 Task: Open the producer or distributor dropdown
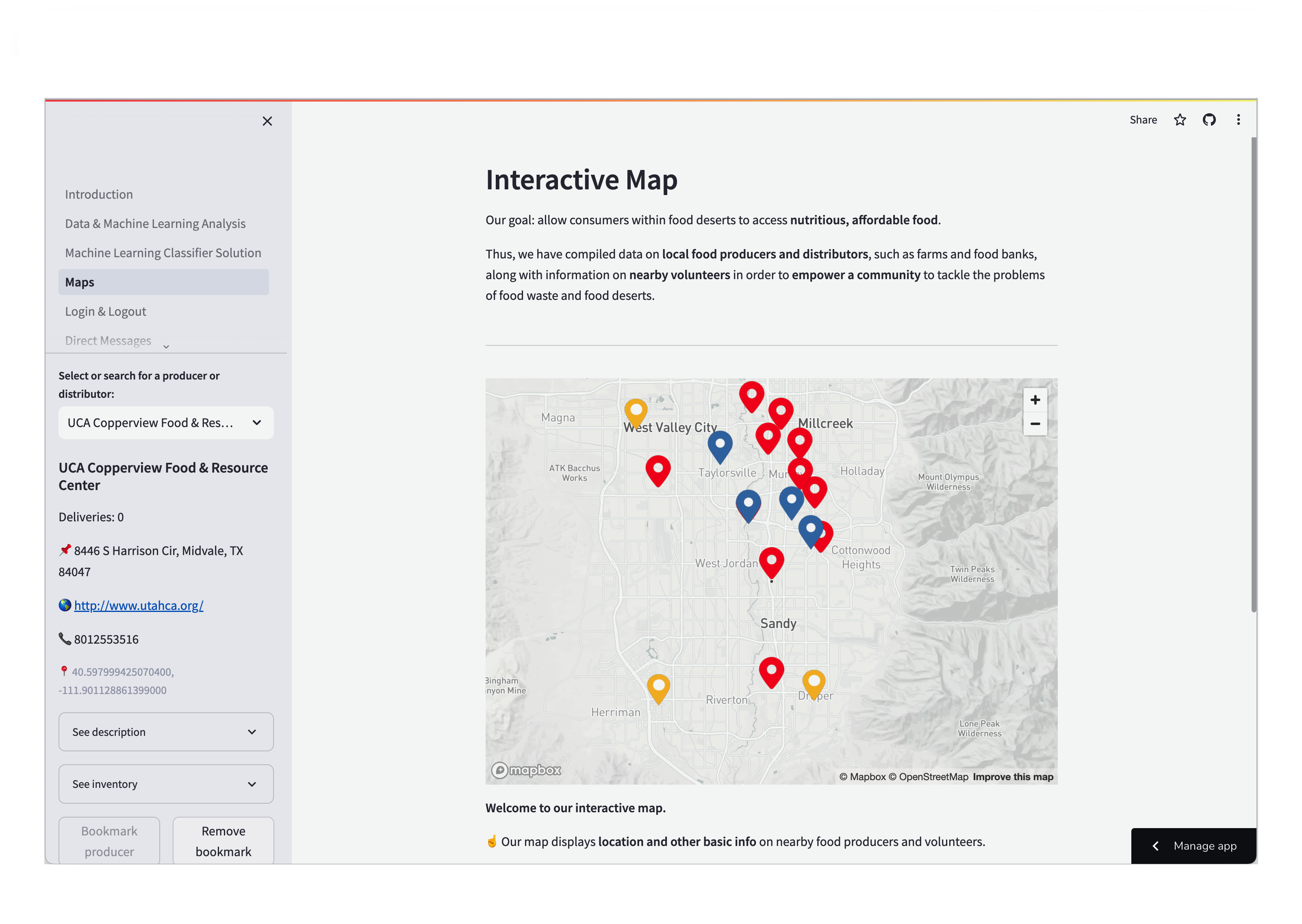pyautogui.click(x=166, y=423)
